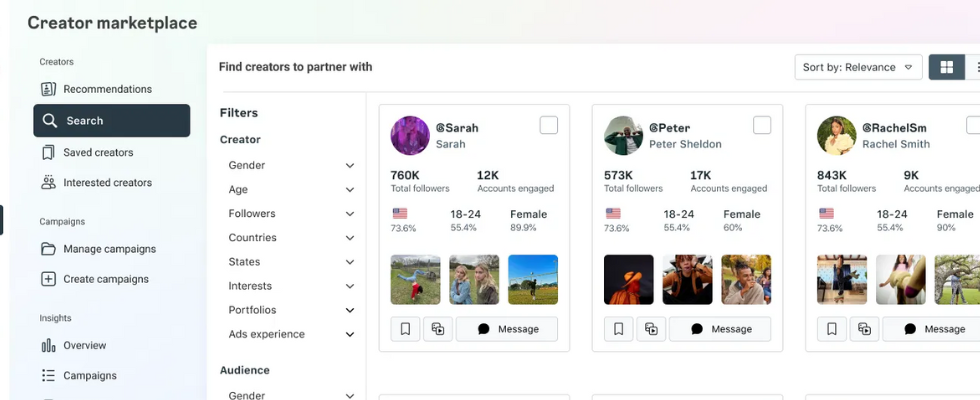Open Sarah's volleyball beach thumbnail

[x=533, y=280]
